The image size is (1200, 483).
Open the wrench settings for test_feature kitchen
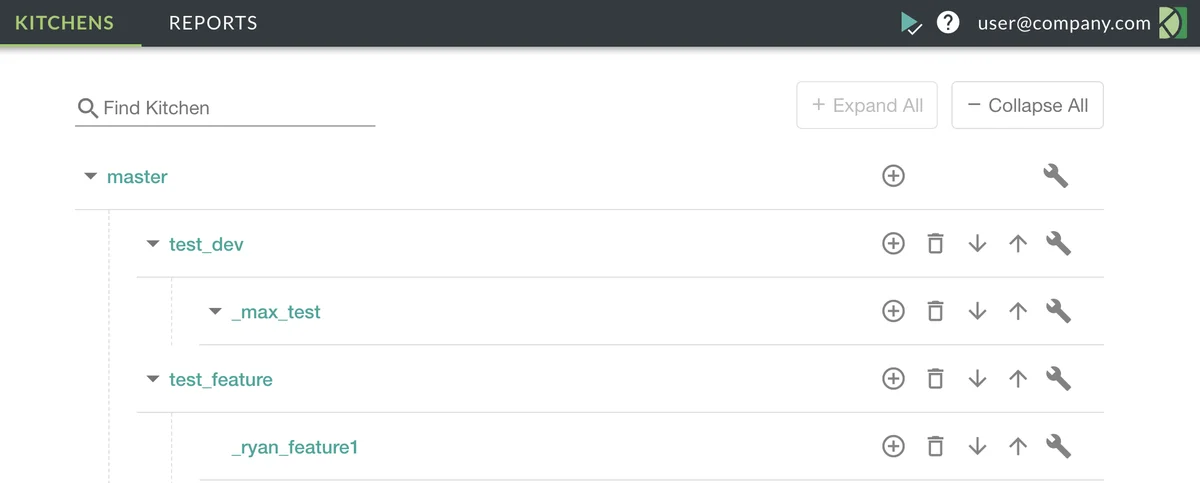1058,379
